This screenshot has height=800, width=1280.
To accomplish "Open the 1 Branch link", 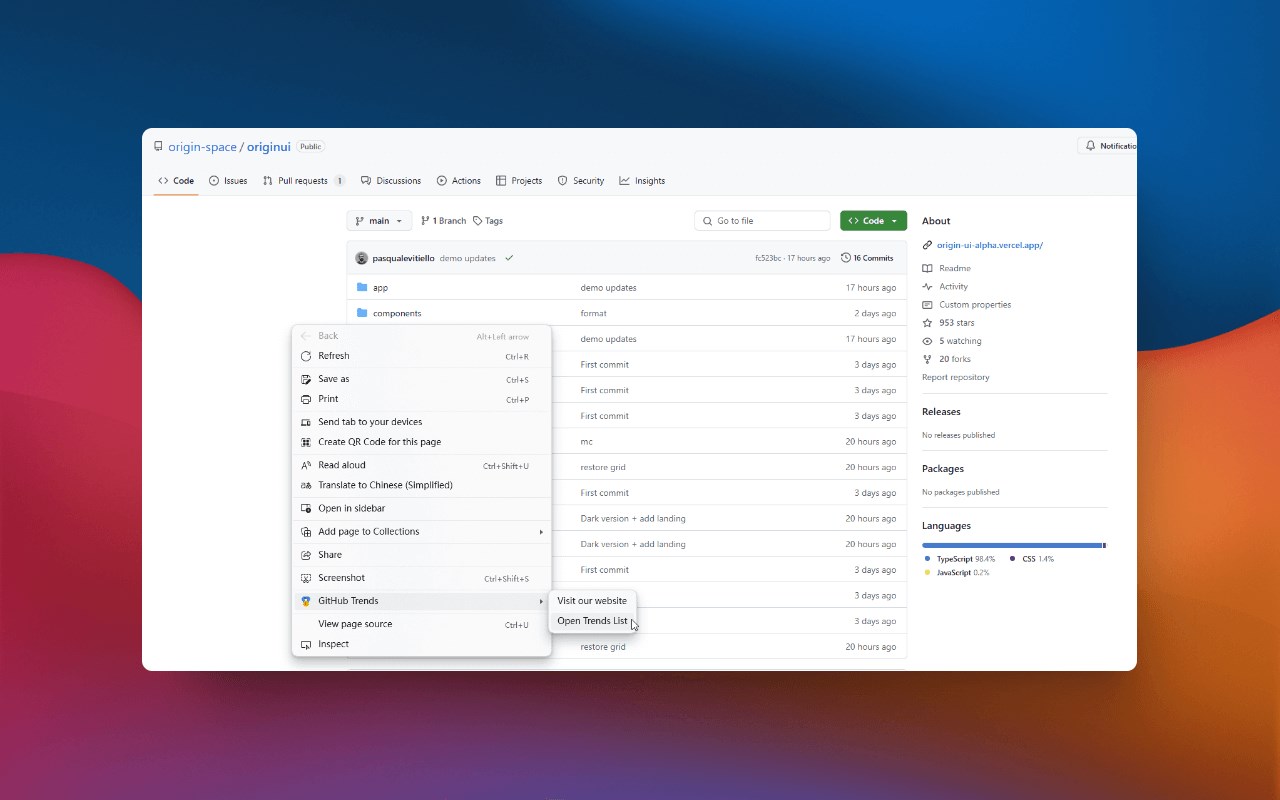I will 443,221.
